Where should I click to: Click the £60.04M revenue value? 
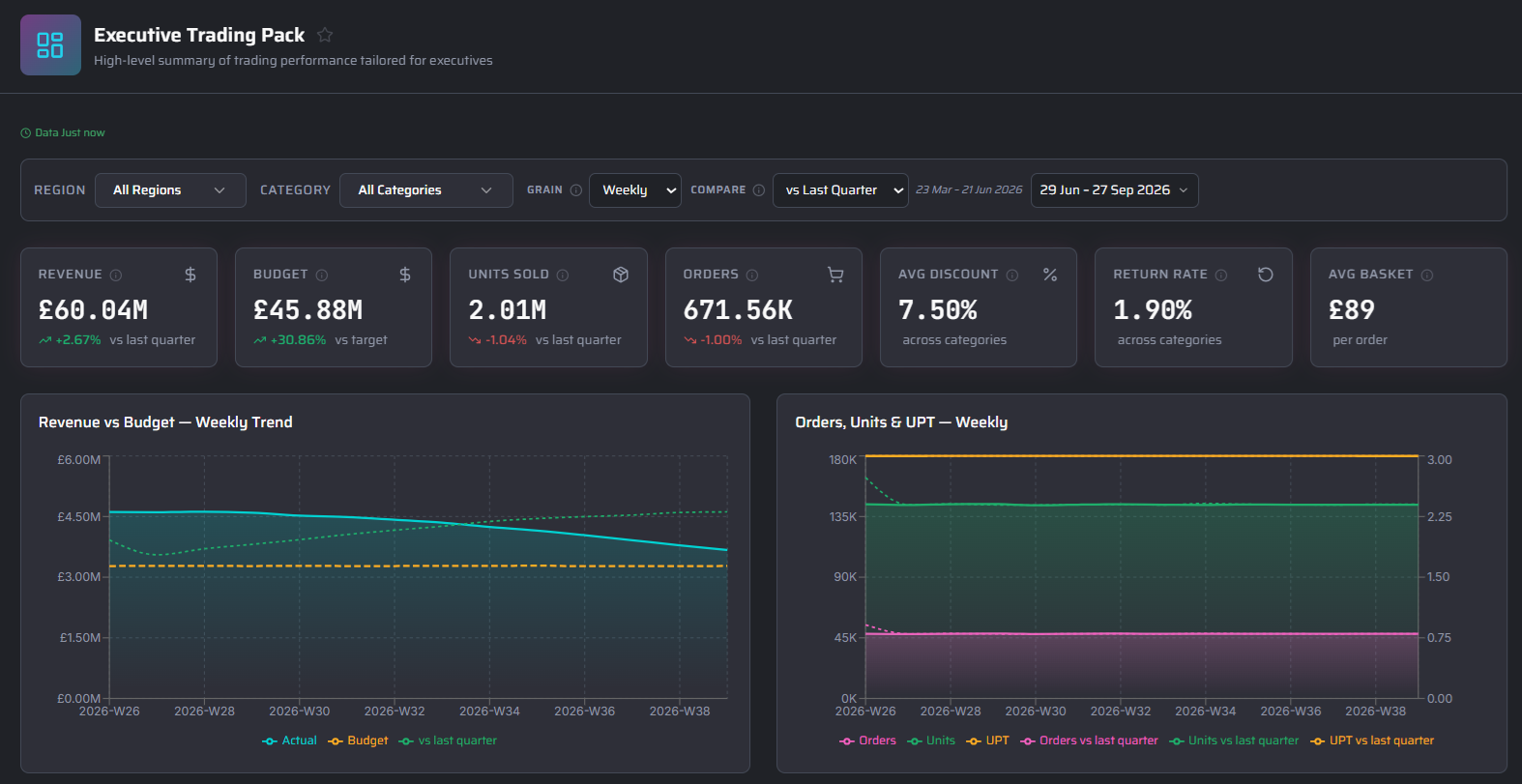coord(93,310)
